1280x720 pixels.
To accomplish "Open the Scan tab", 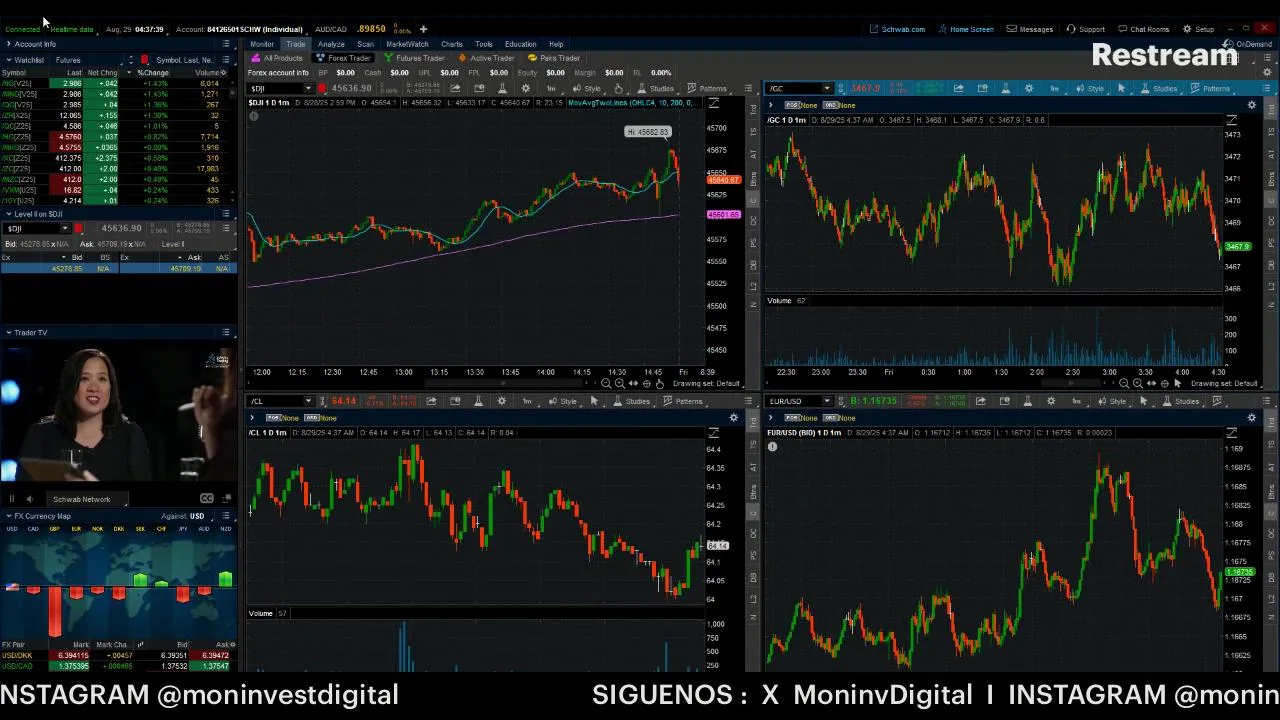I will pos(365,44).
